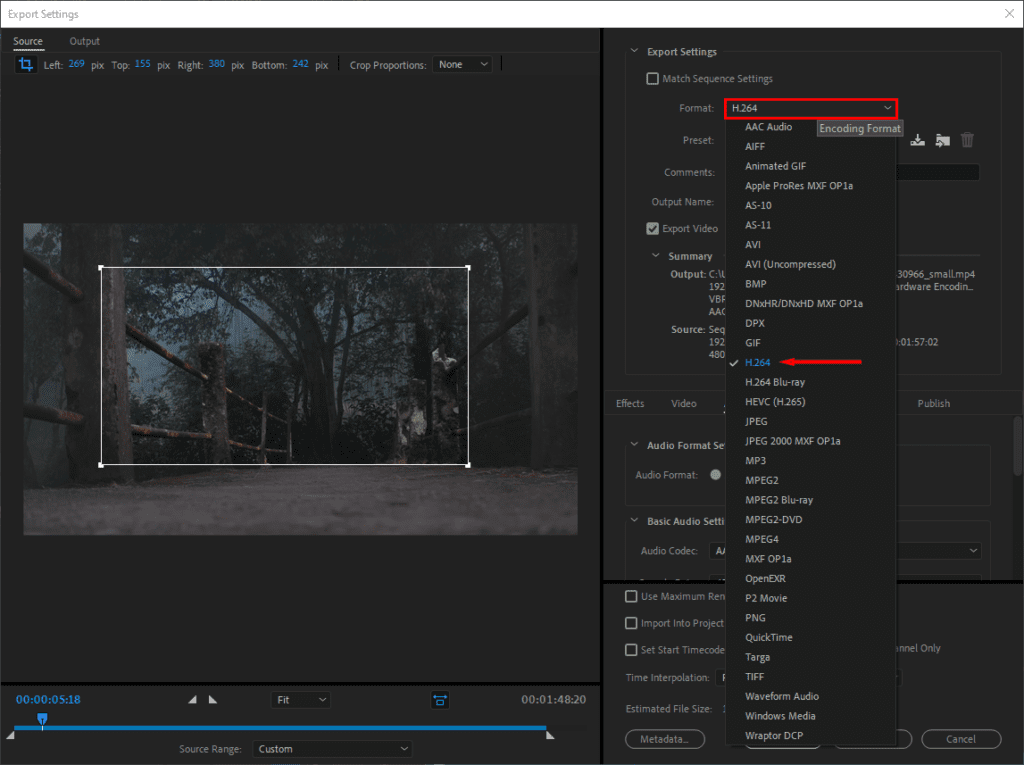The image size is (1024, 765).
Task: Select the Crop tool icon
Action: click(25, 64)
